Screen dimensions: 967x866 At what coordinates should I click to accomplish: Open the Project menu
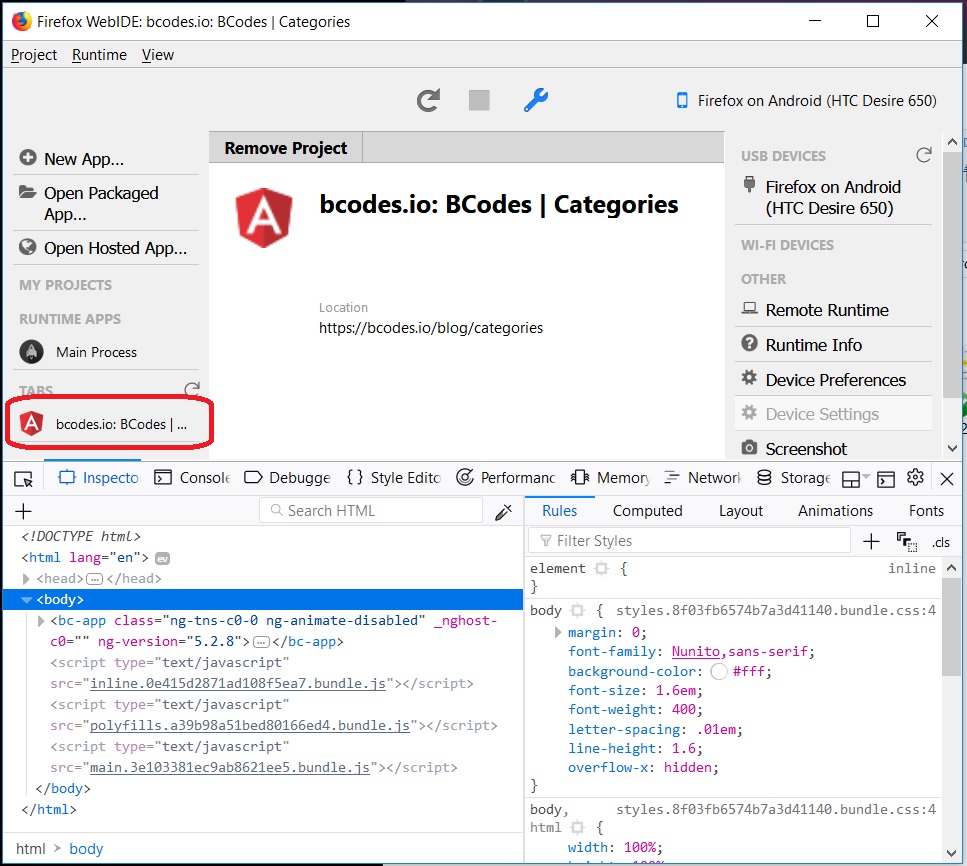33,55
